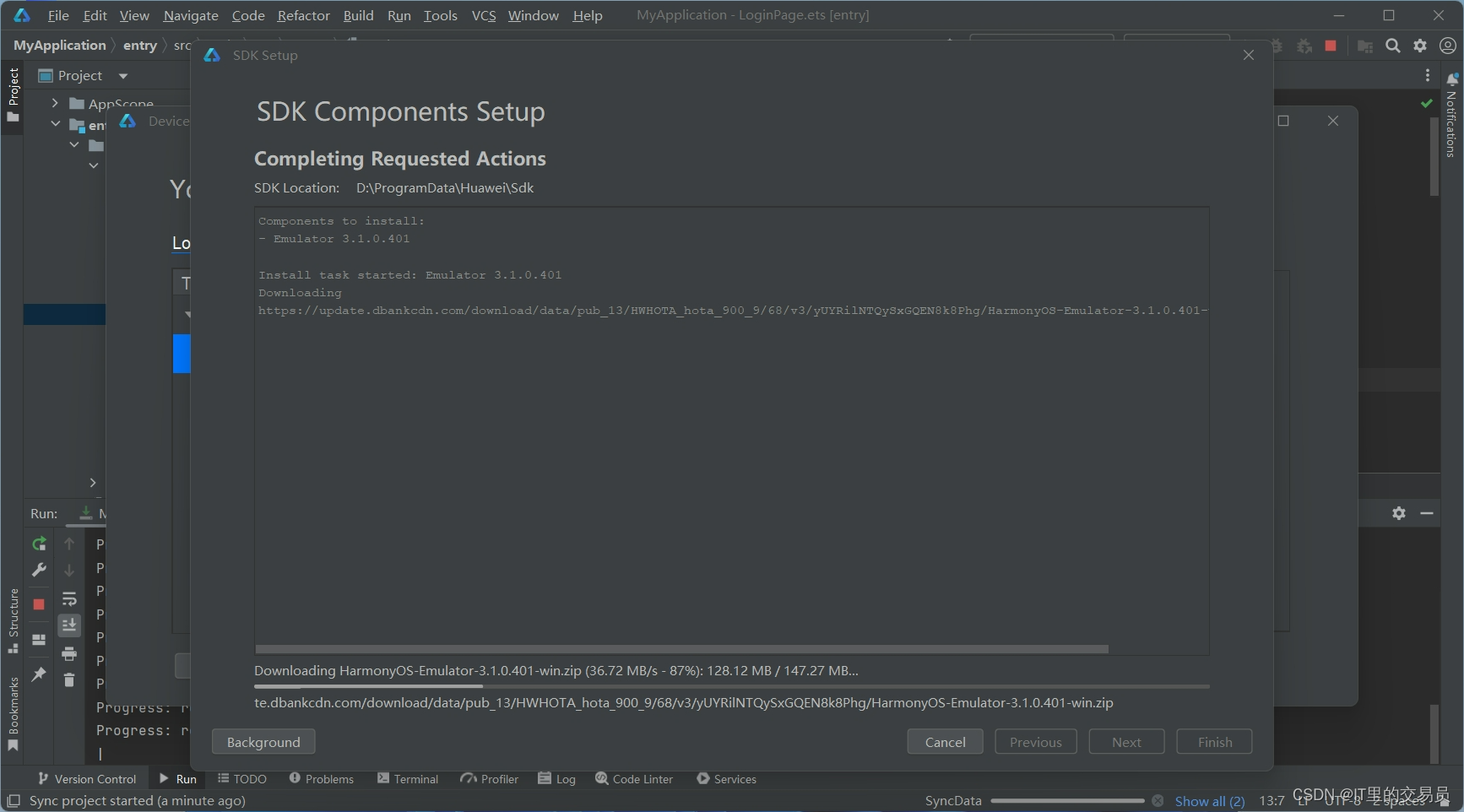This screenshot has height=812, width=1464.
Task: Open the File menu
Action: pos(58,15)
